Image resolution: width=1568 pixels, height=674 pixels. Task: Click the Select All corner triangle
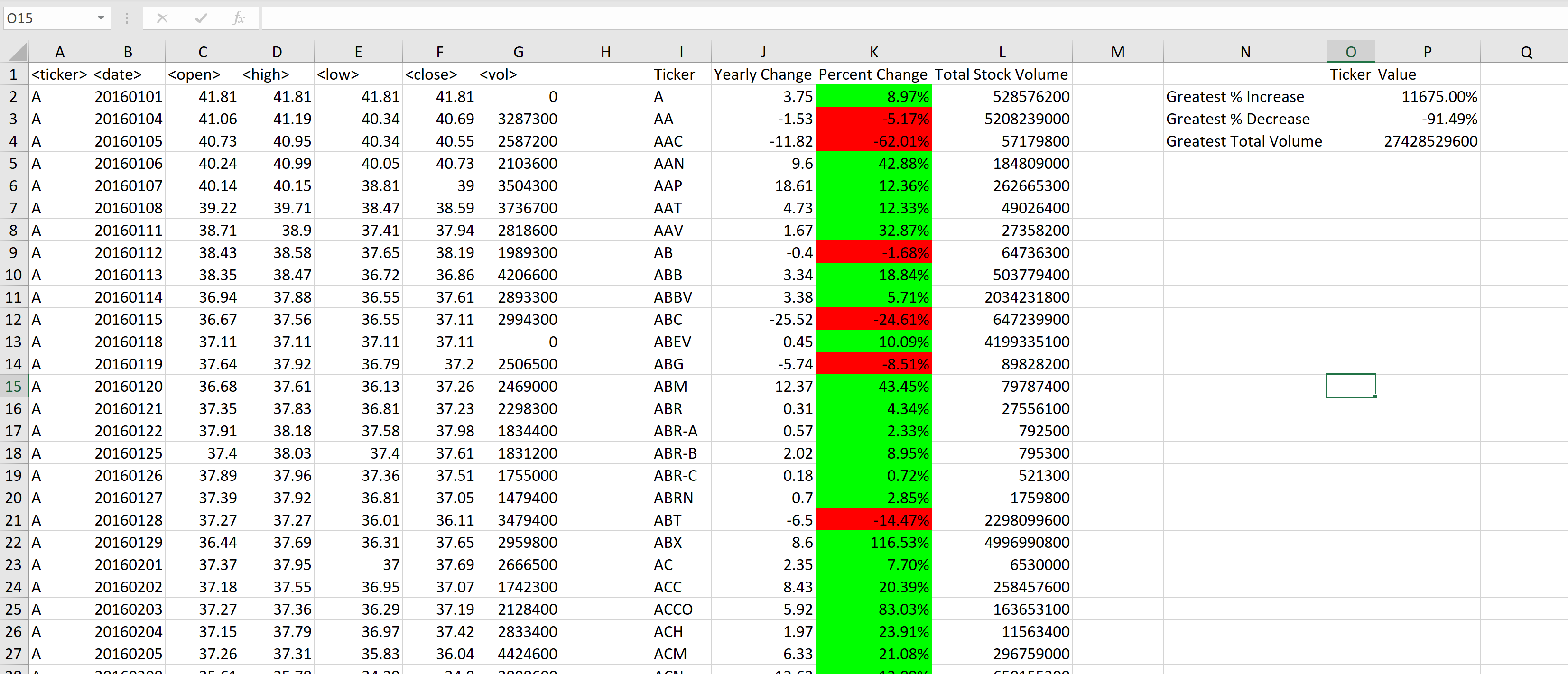click(18, 52)
